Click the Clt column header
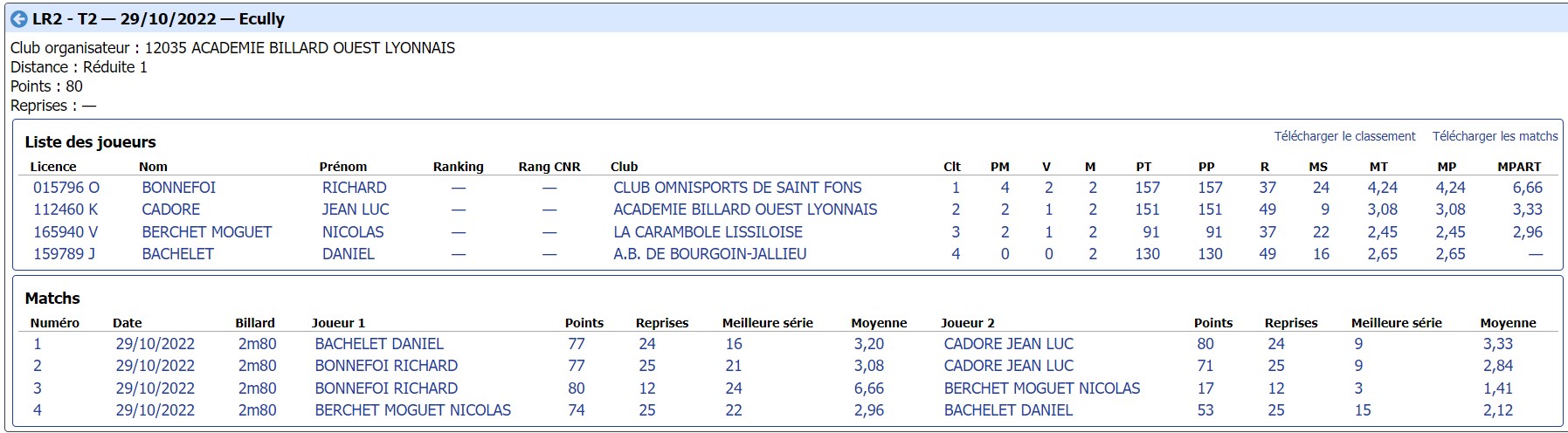 coord(951,167)
